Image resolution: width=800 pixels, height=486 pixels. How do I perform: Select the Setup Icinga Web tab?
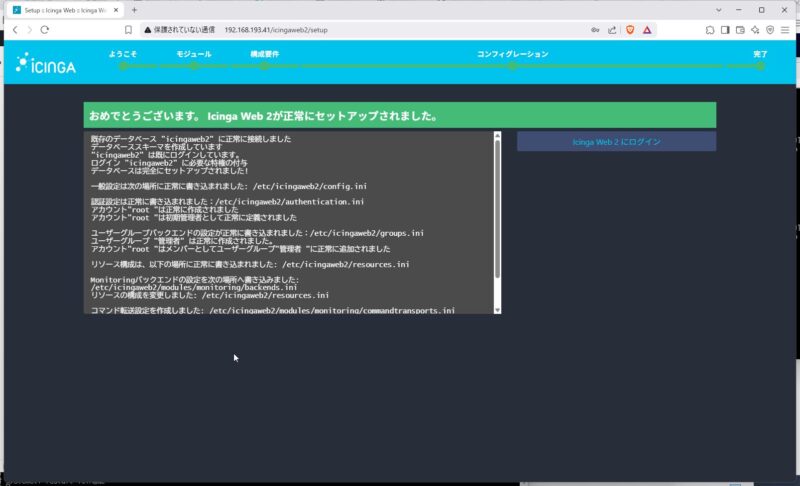click(65, 10)
